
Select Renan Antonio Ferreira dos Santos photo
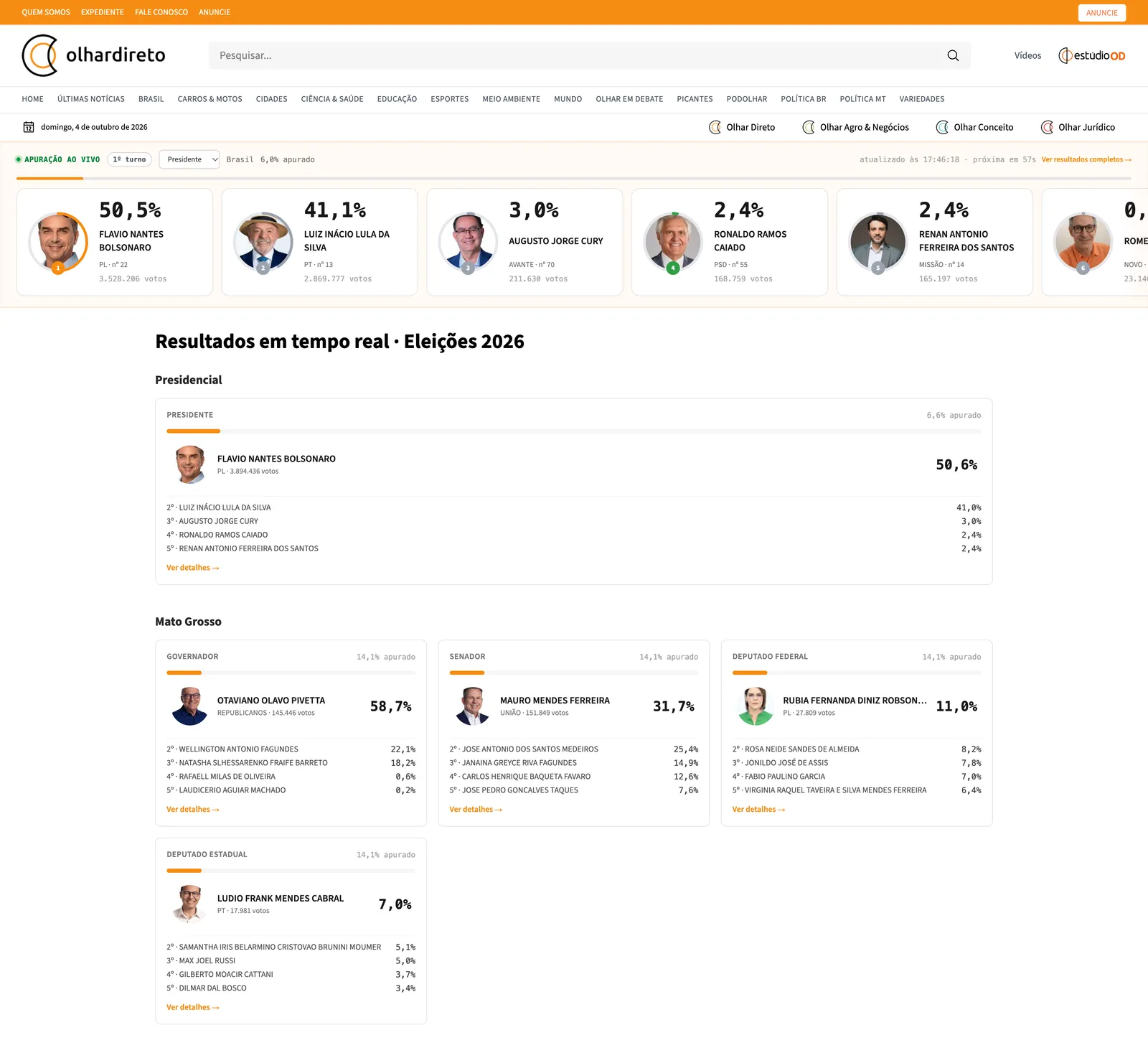pos(878,241)
